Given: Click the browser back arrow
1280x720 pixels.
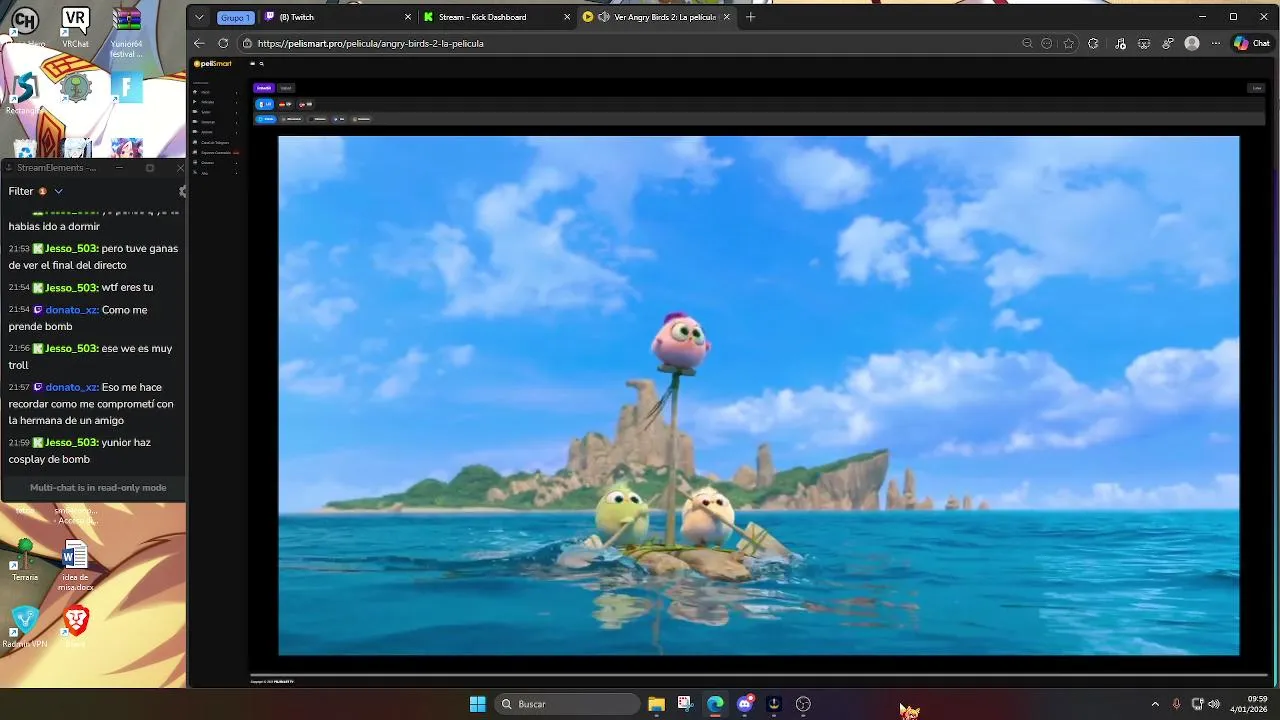Looking at the screenshot, I should [x=199, y=43].
